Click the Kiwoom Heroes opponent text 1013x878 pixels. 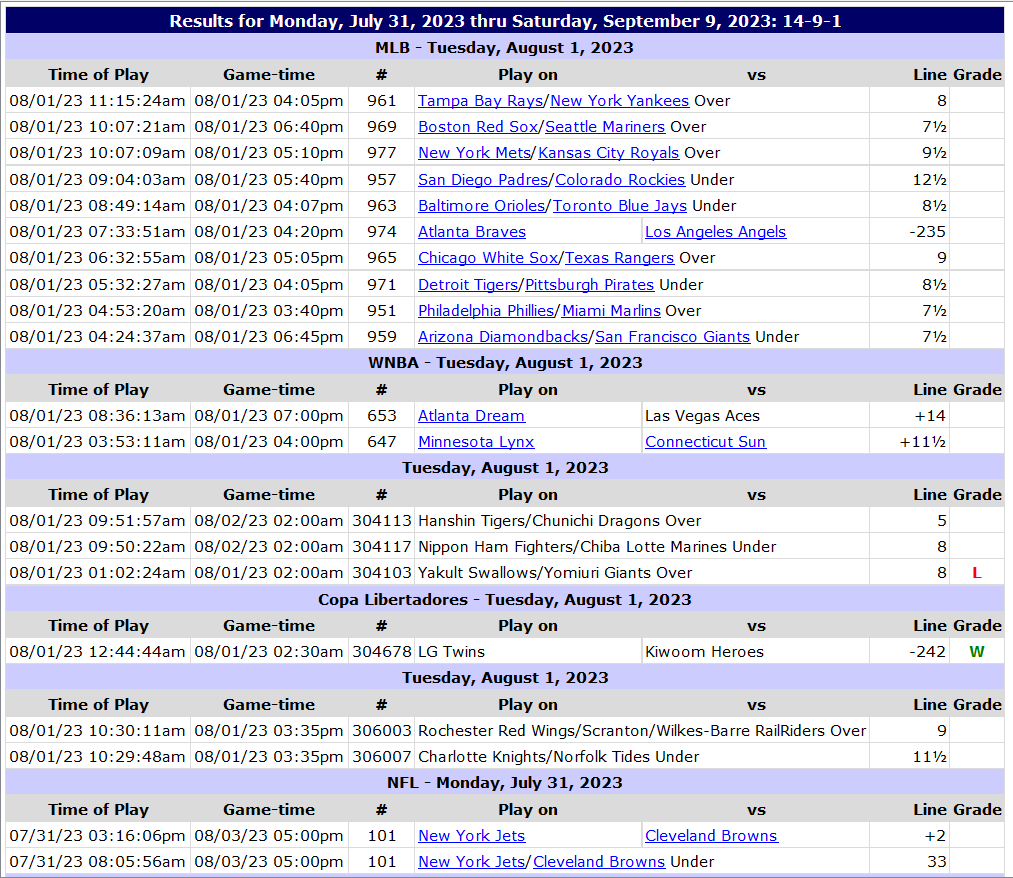click(704, 652)
